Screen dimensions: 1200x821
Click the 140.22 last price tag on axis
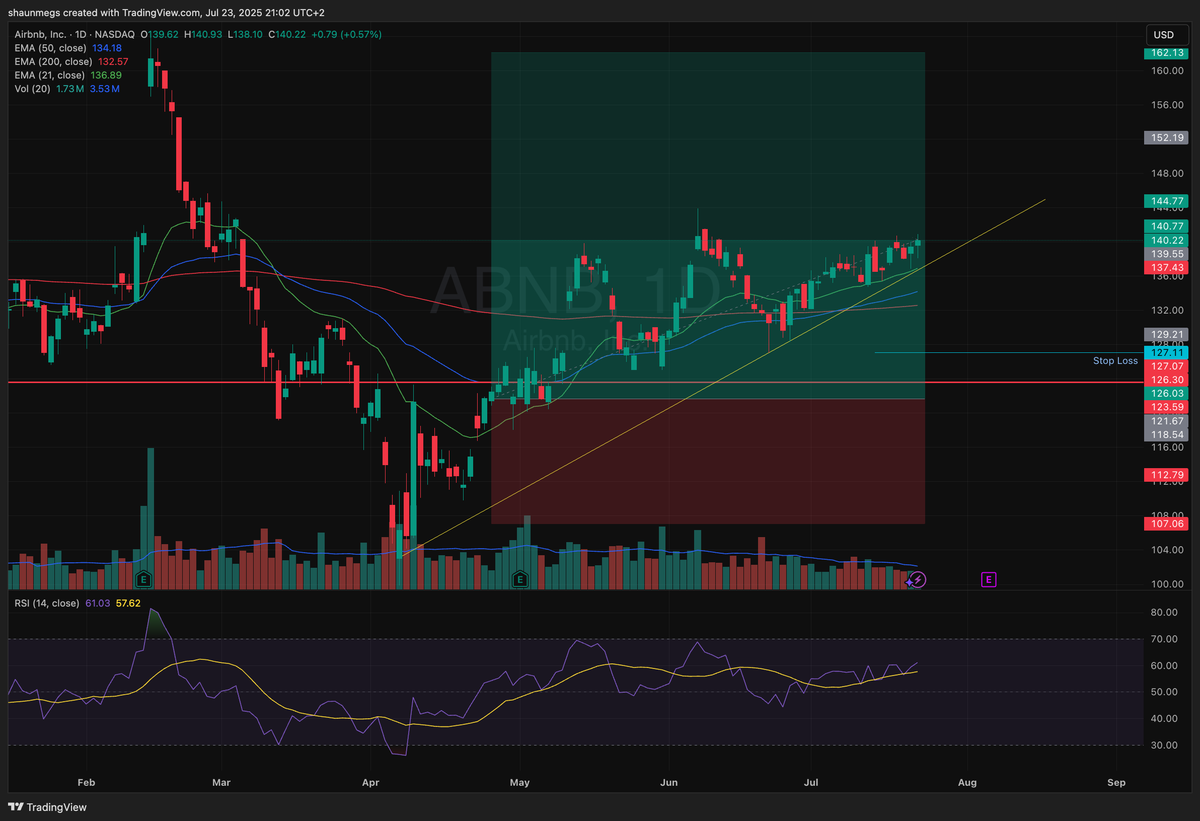click(x=1165, y=241)
